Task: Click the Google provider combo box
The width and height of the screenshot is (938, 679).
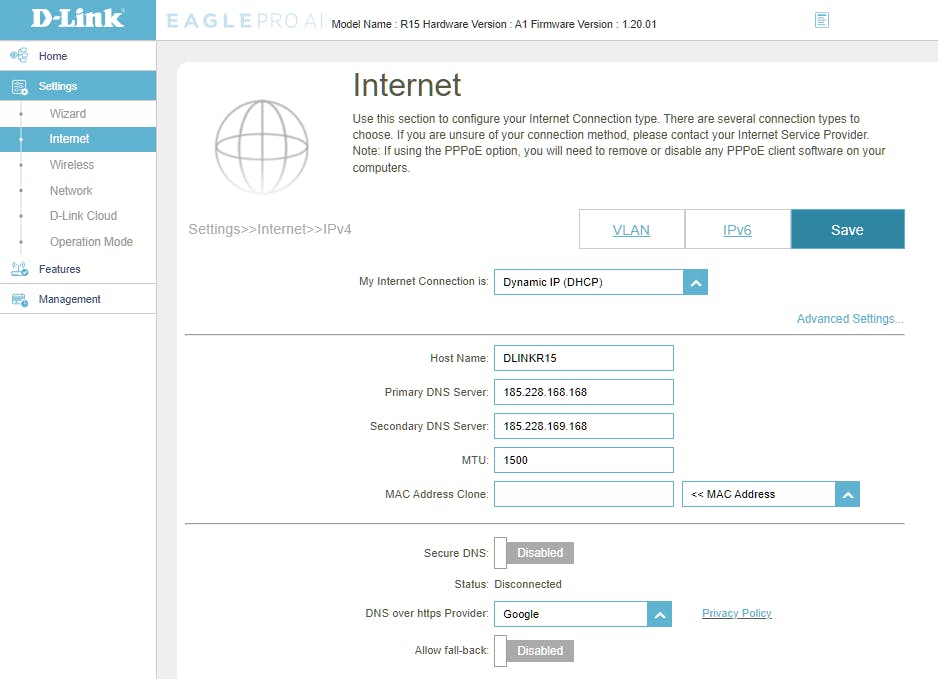Action: point(583,614)
